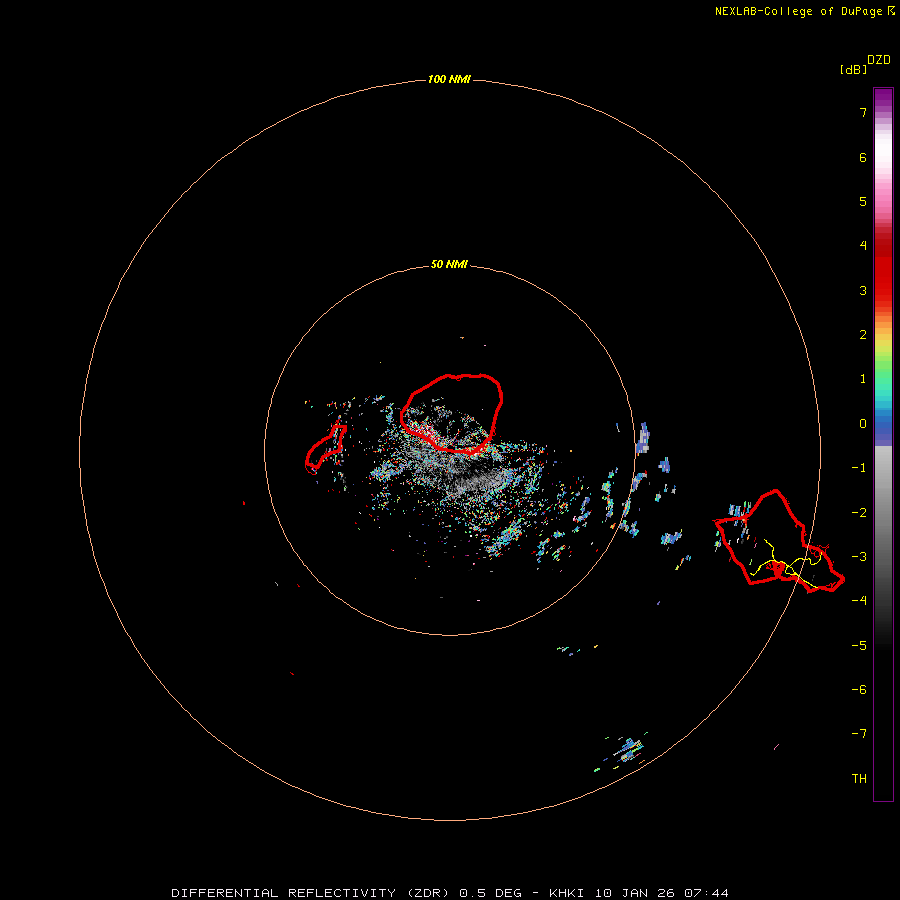Viewport: 900px width, 900px height.
Task: Click the 50 NMI range ring label
Action: (x=449, y=264)
